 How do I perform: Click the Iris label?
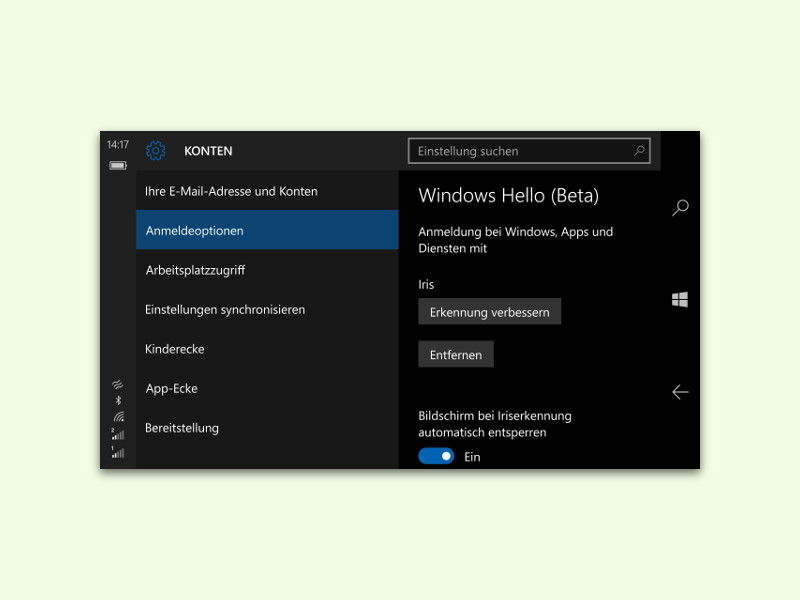click(426, 284)
